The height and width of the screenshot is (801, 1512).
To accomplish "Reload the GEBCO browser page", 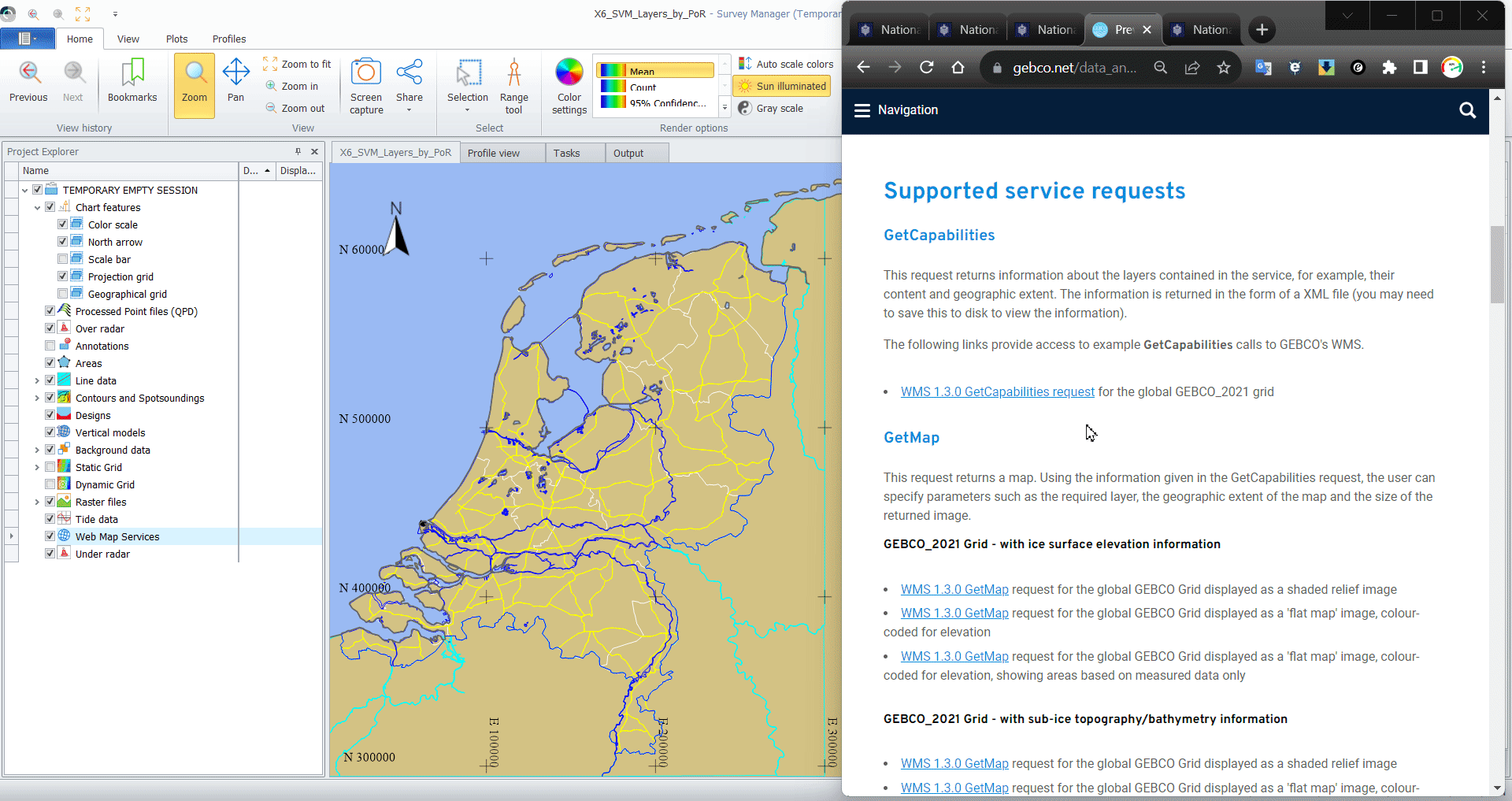I will (x=926, y=68).
